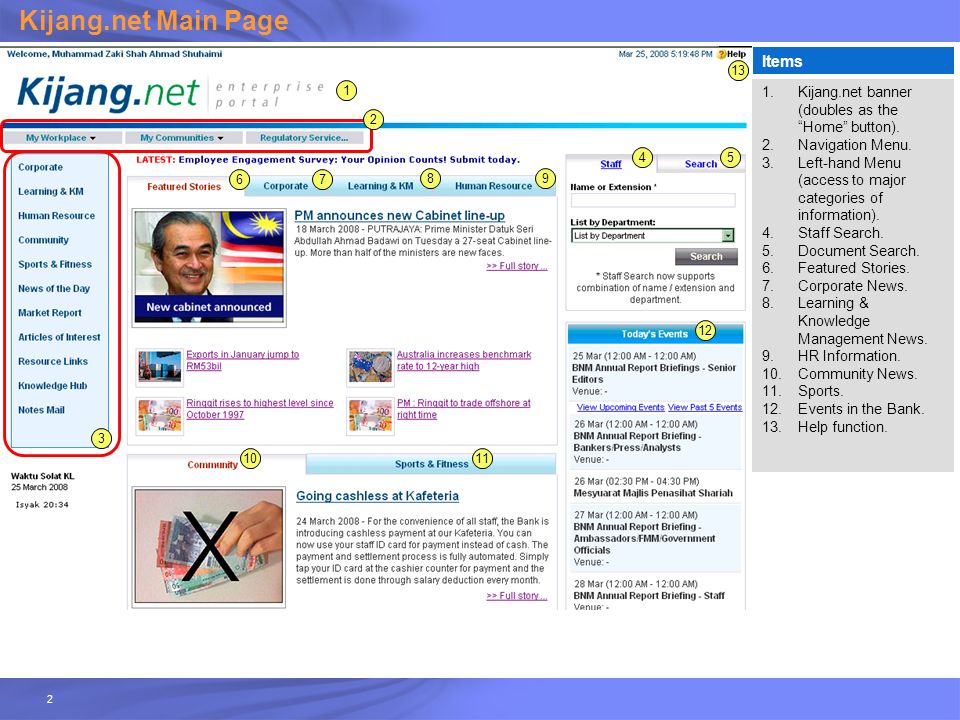Open Knowledge Hub link
The width and height of the screenshot is (960, 720).
pyautogui.click(x=53, y=386)
